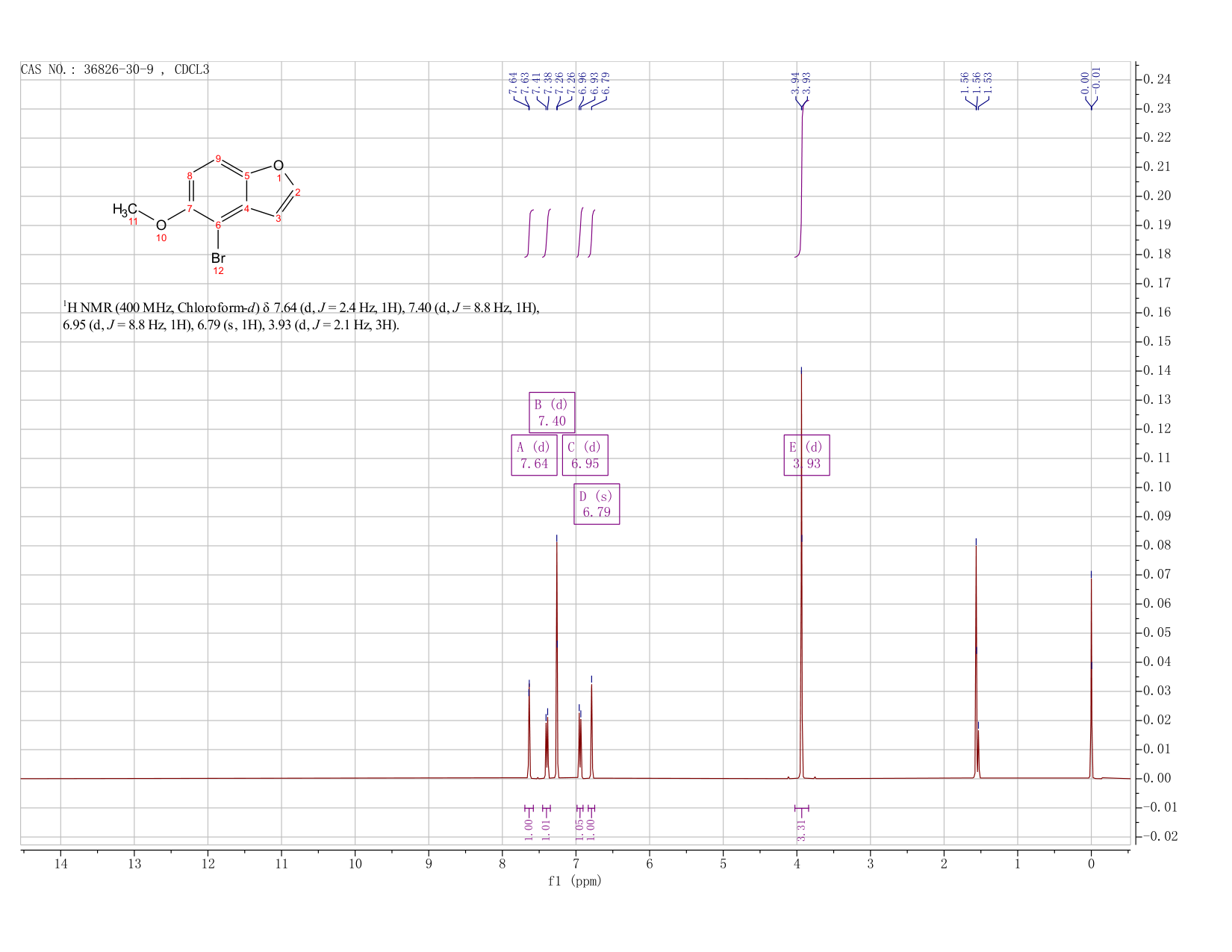Click x-axis tick label 0

pyautogui.click(x=1091, y=864)
